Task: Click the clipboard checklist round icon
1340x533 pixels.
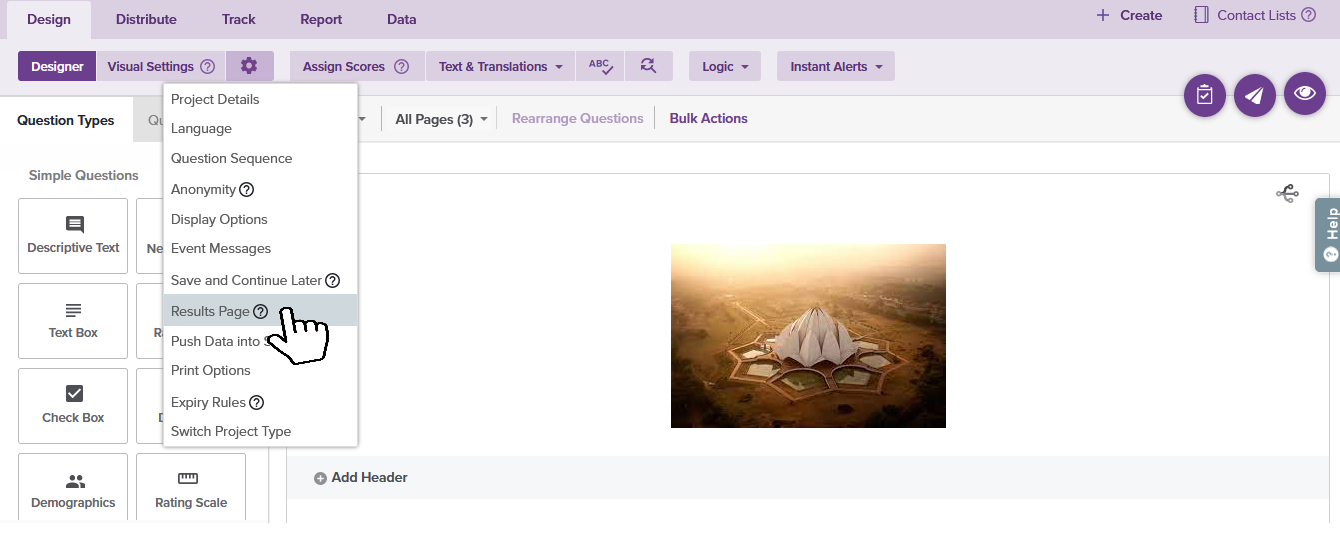Action: (x=1204, y=95)
